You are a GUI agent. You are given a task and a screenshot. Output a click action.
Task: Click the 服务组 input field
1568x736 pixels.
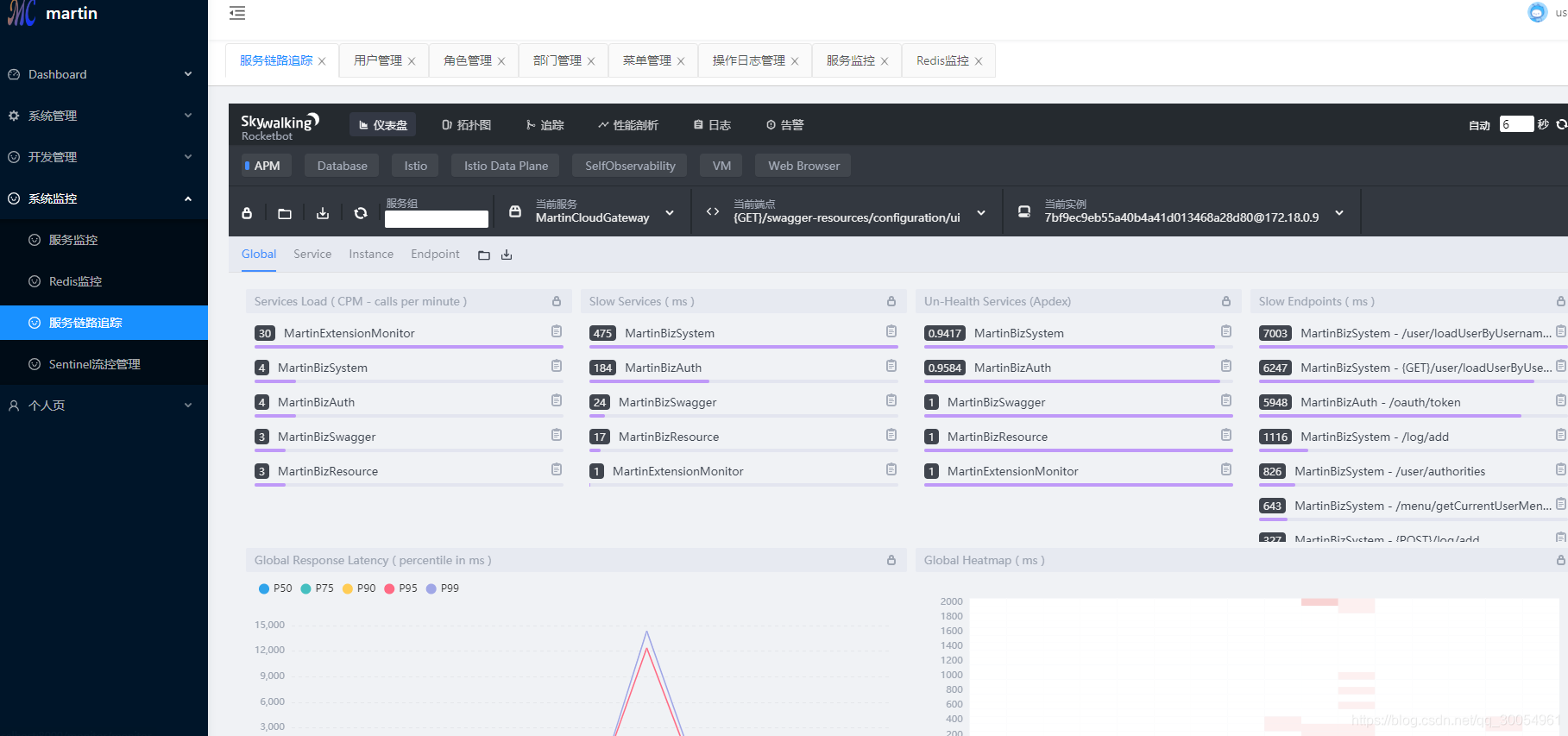(437, 219)
